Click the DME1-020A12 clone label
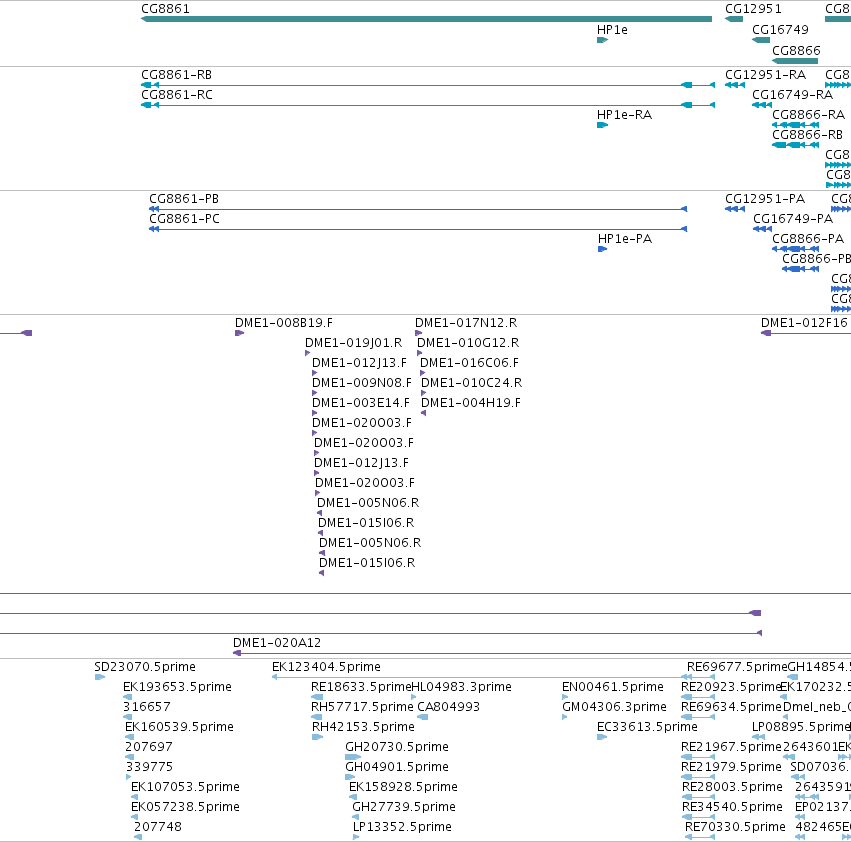 pos(277,642)
